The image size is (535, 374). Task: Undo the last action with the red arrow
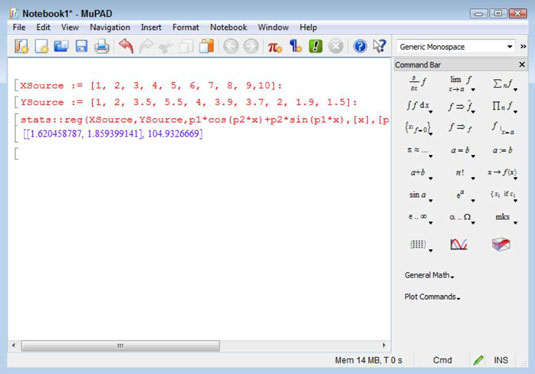[x=126, y=46]
